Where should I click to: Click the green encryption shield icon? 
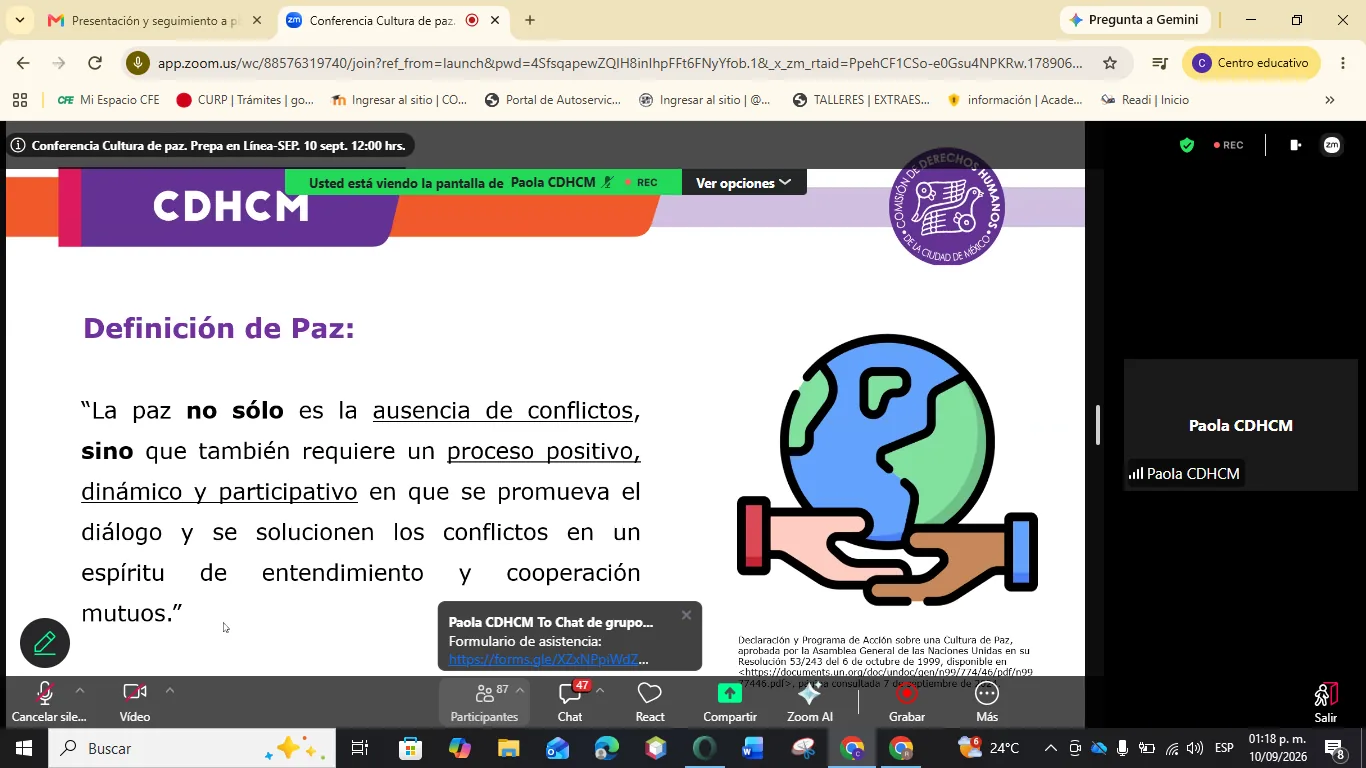coord(1187,145)
